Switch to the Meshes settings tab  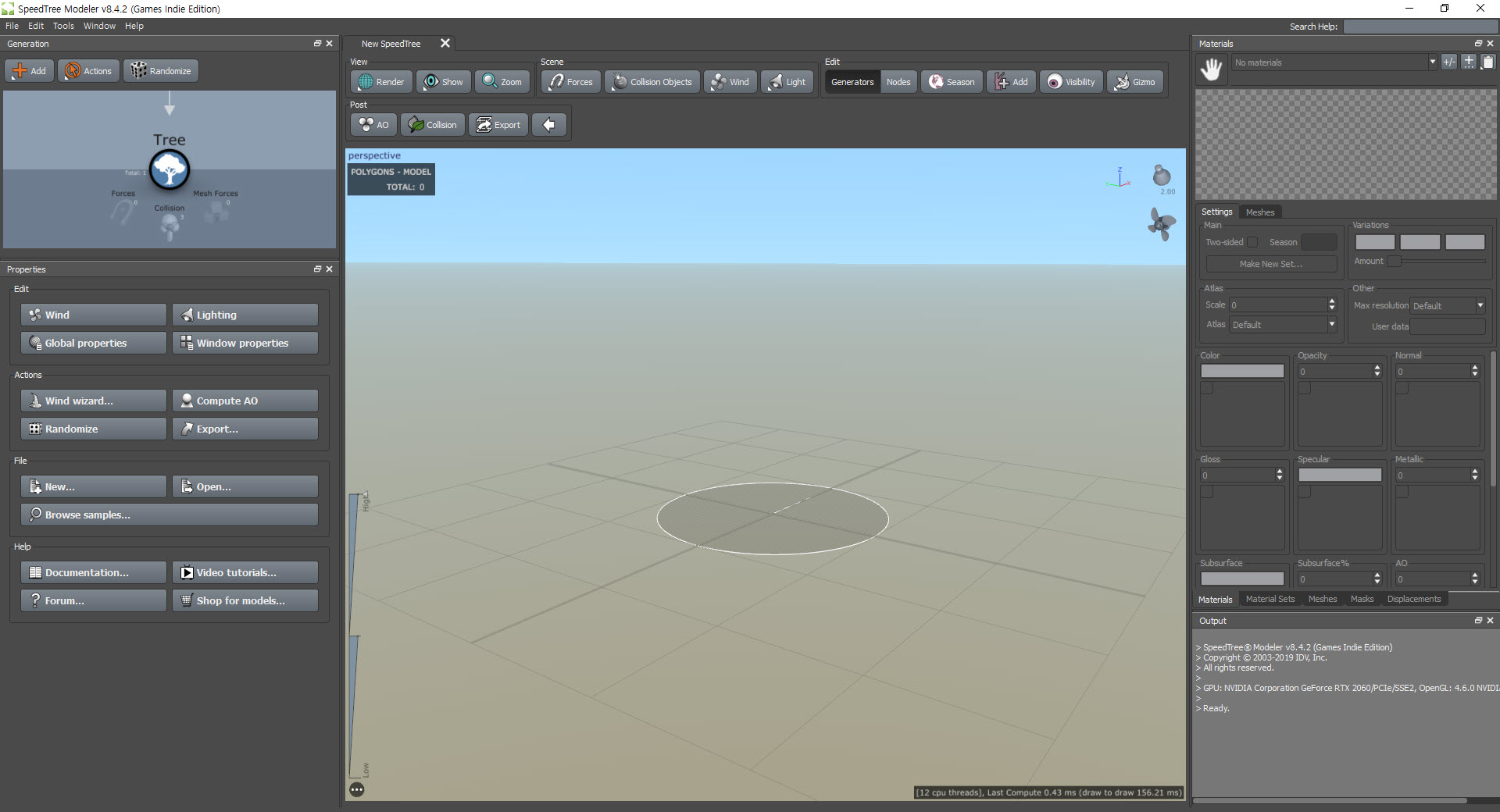click(x=1259, y=212)
